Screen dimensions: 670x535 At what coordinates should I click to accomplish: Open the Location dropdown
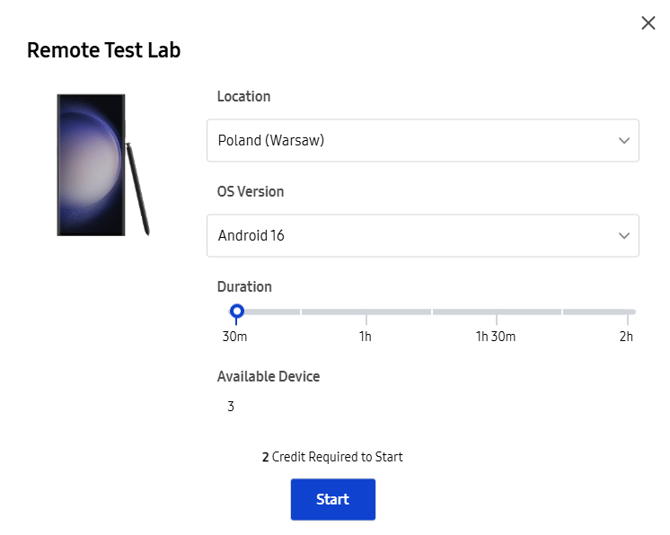point(422,141)
